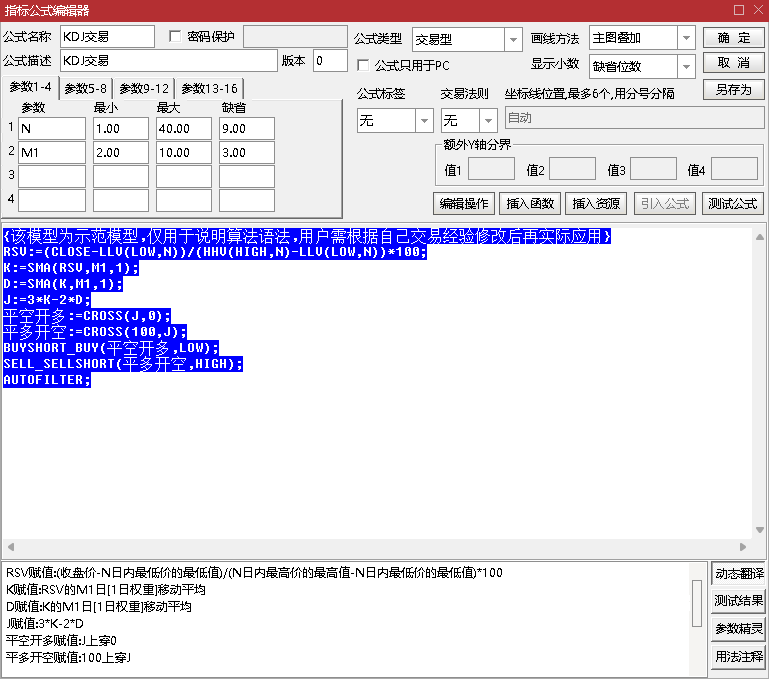Select the 参数13-16 tab
The width and height of the screenshot is (769, 679).
tap(209, 89)
